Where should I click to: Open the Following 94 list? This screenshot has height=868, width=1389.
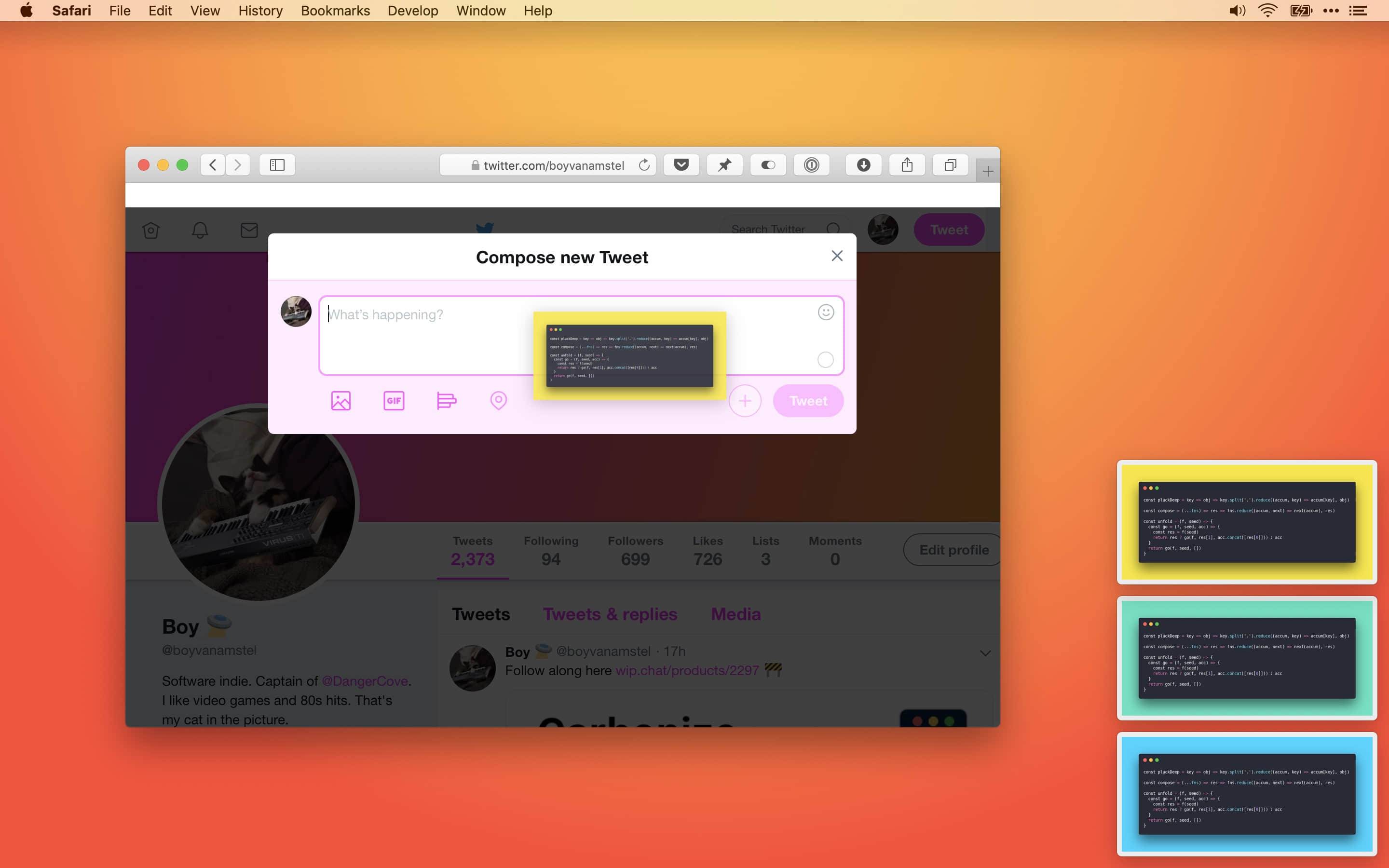coord(551,551)
